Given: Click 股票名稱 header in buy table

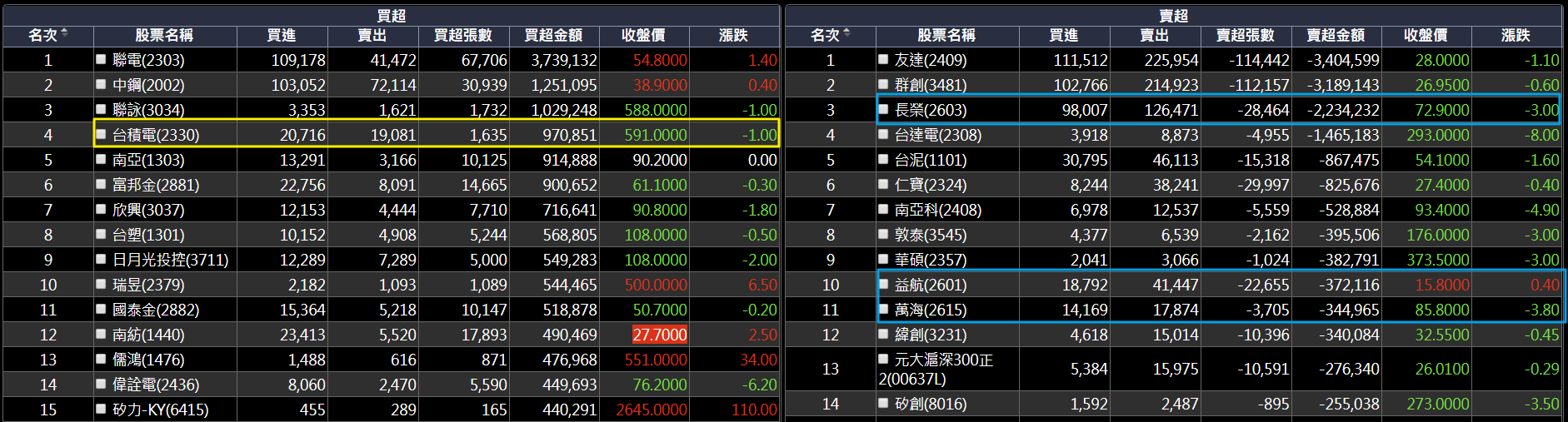Looking at the screenshot, I should [164, 35].
